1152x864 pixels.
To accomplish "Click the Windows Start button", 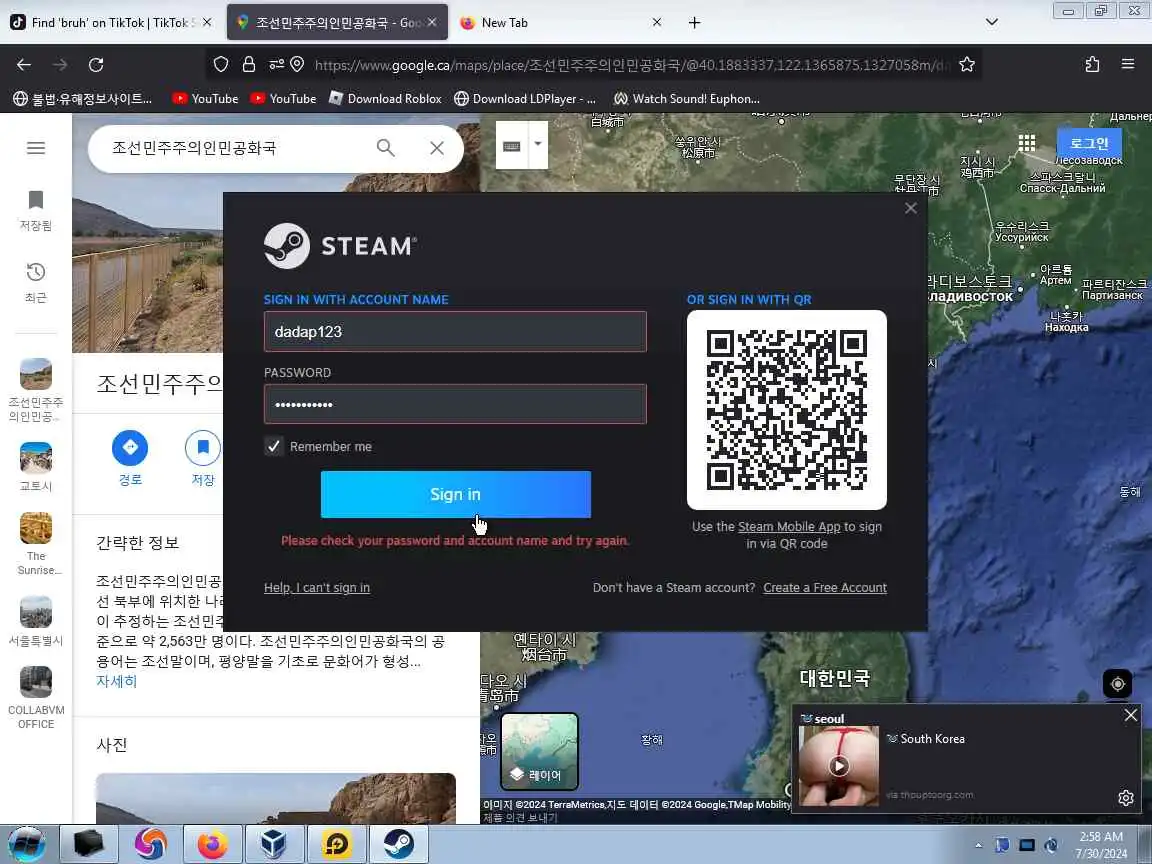I will (x=26, y=844).
